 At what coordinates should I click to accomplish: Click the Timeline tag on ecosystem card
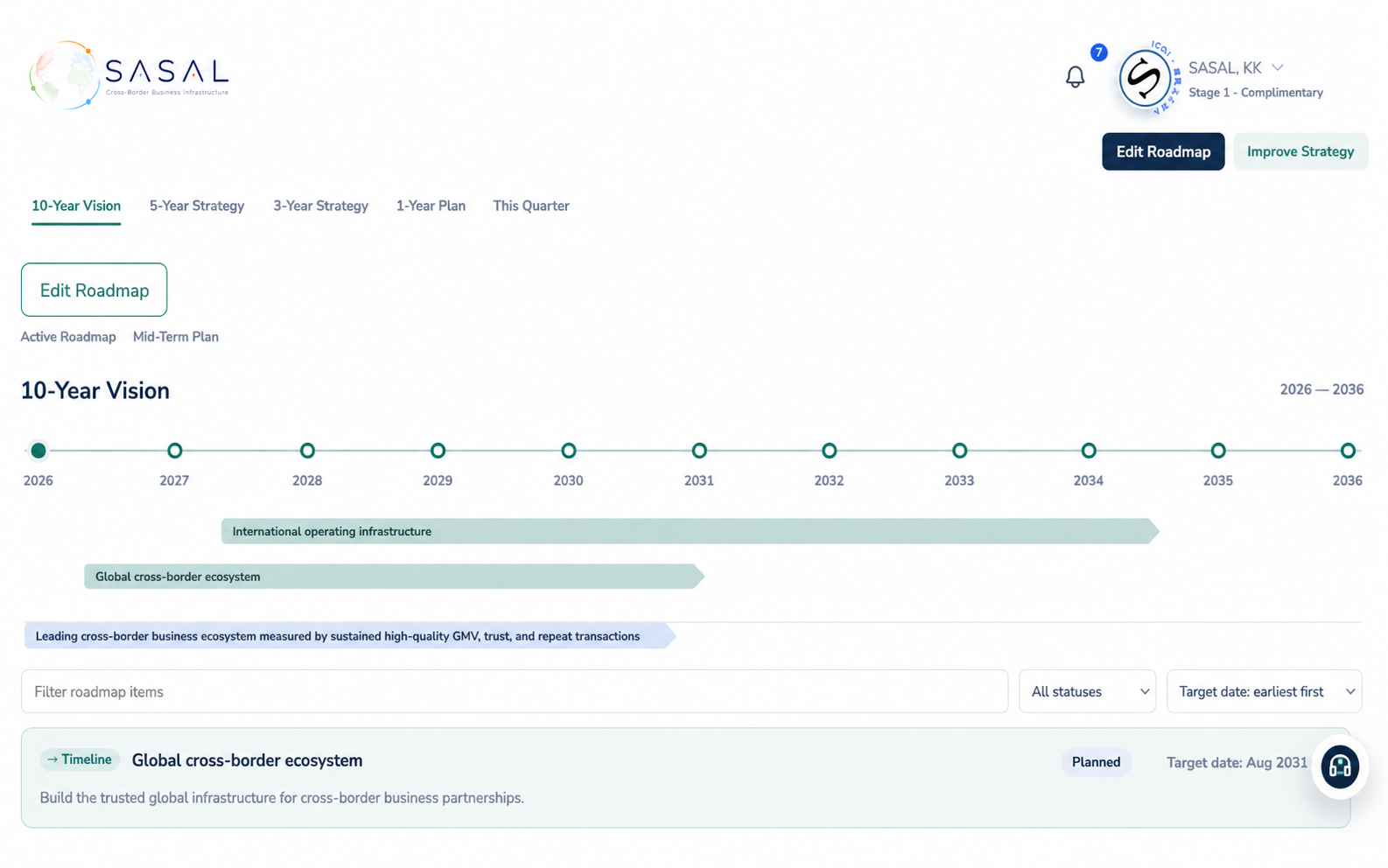[80, 759]
